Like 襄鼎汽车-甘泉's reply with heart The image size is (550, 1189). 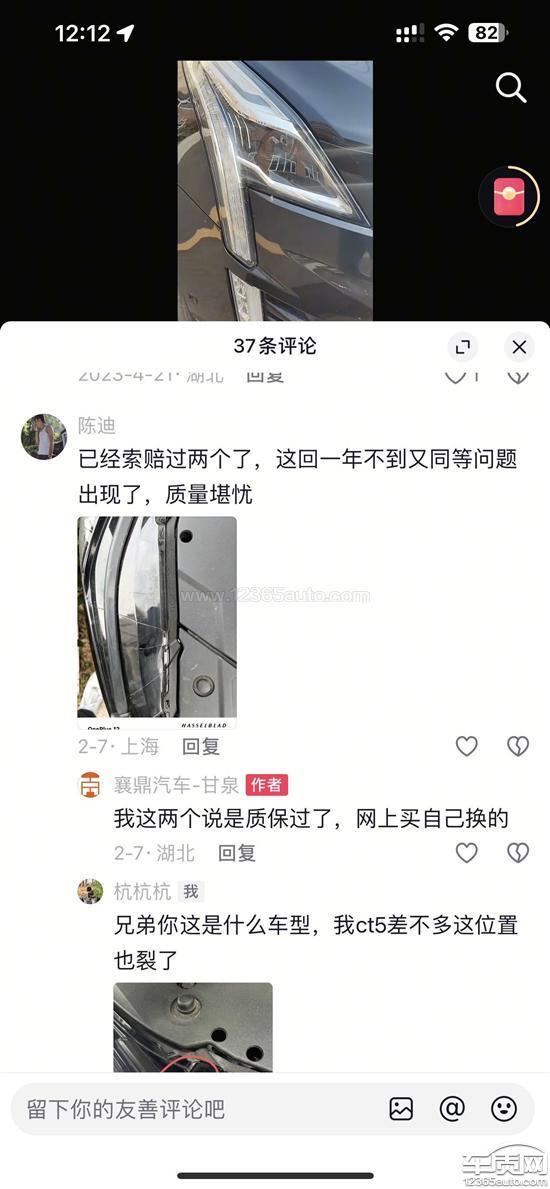click(x=467, y=853)
